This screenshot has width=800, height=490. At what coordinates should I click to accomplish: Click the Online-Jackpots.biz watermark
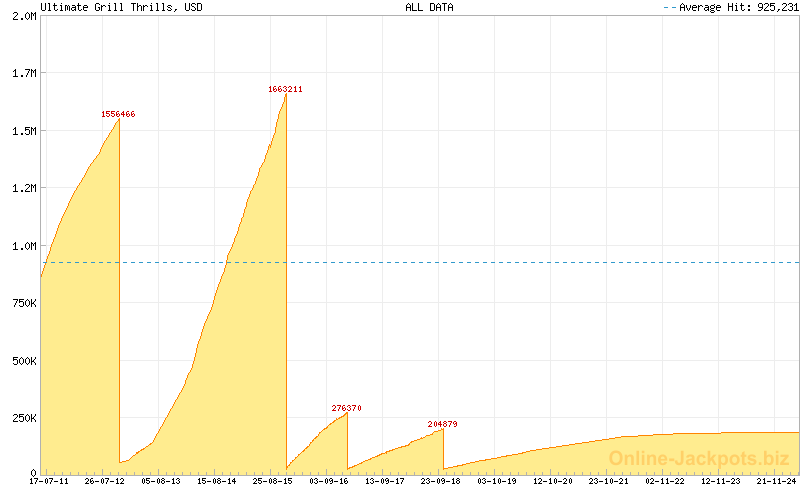(698, 459)
